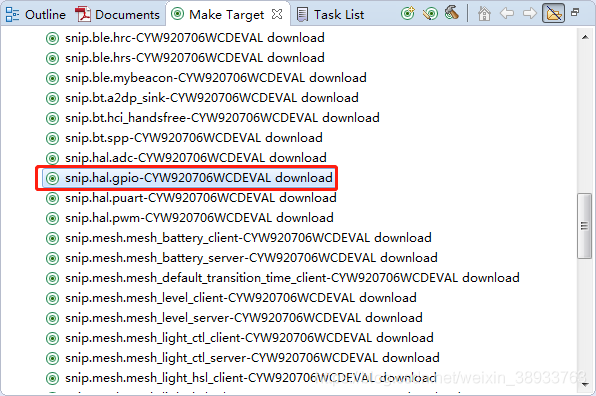Toggle Hide Empty Folders button
Image resolution: width=596 pixels, height=396 pixels.
coord(553,14)
